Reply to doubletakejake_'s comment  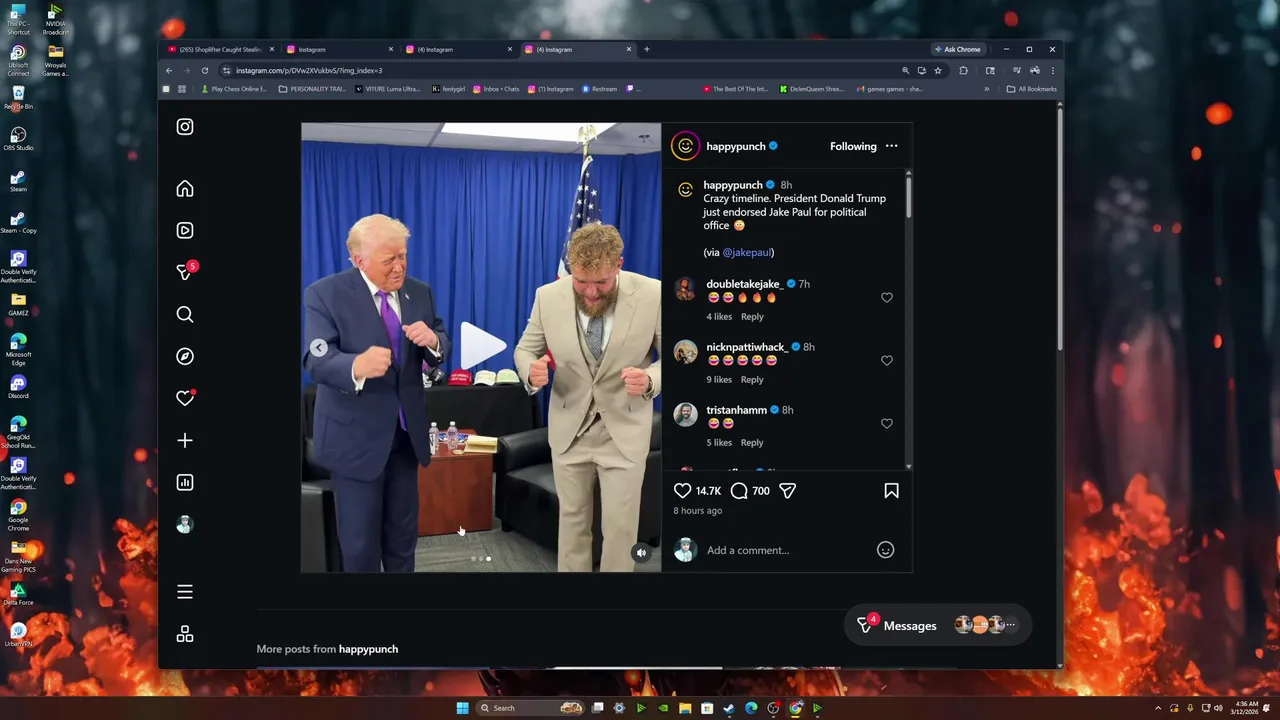tap(752, 317)
